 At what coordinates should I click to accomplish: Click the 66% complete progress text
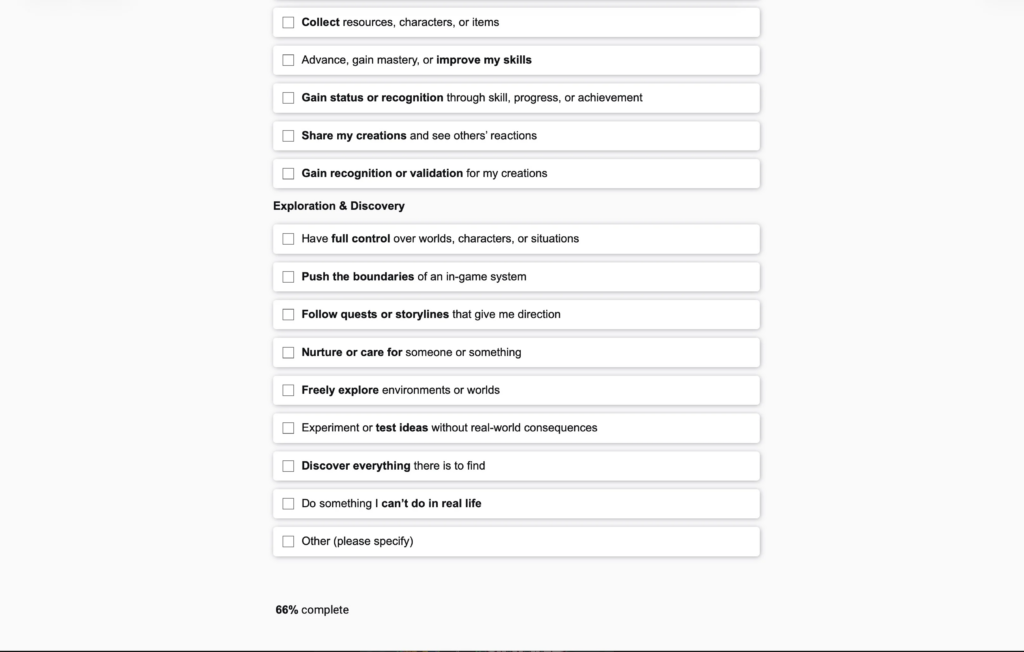click(x=312, y=610)
